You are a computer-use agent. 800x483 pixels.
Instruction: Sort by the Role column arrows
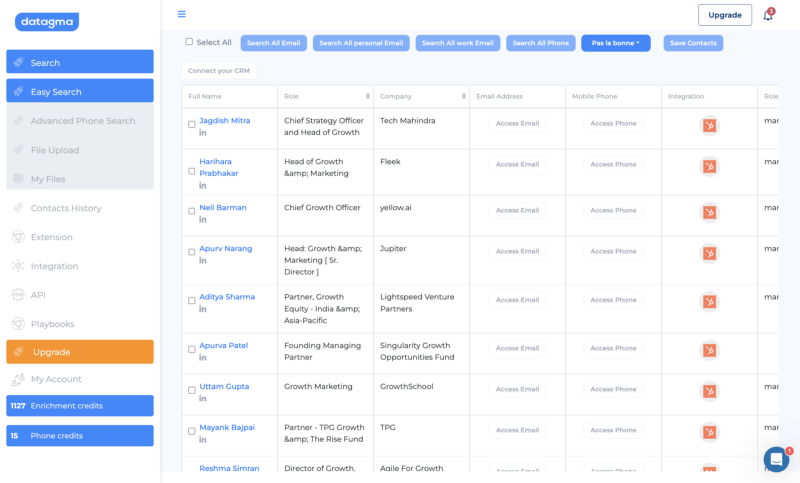(368, 96)
